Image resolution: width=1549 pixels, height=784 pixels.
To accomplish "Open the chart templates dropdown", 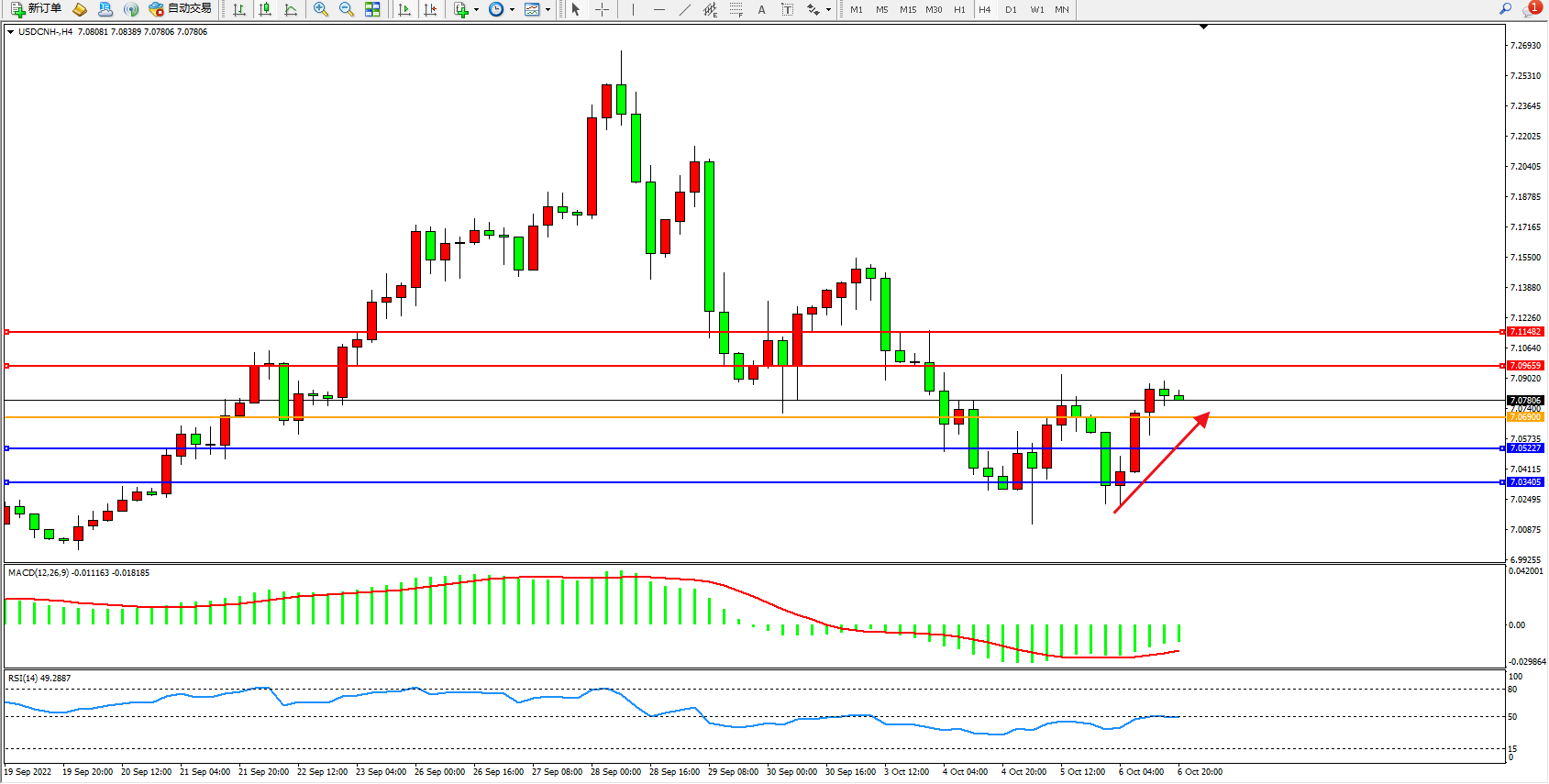I will point(548,9).
